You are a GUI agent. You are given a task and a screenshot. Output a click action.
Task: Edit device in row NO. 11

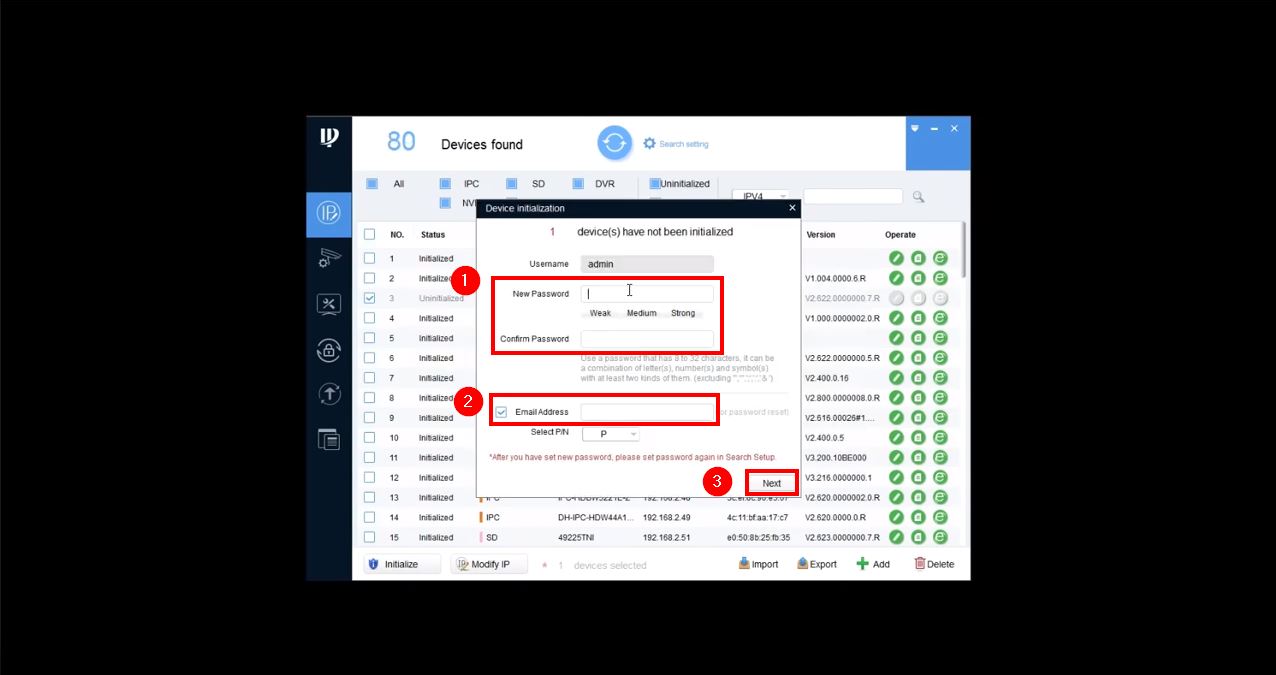[897, 458]
